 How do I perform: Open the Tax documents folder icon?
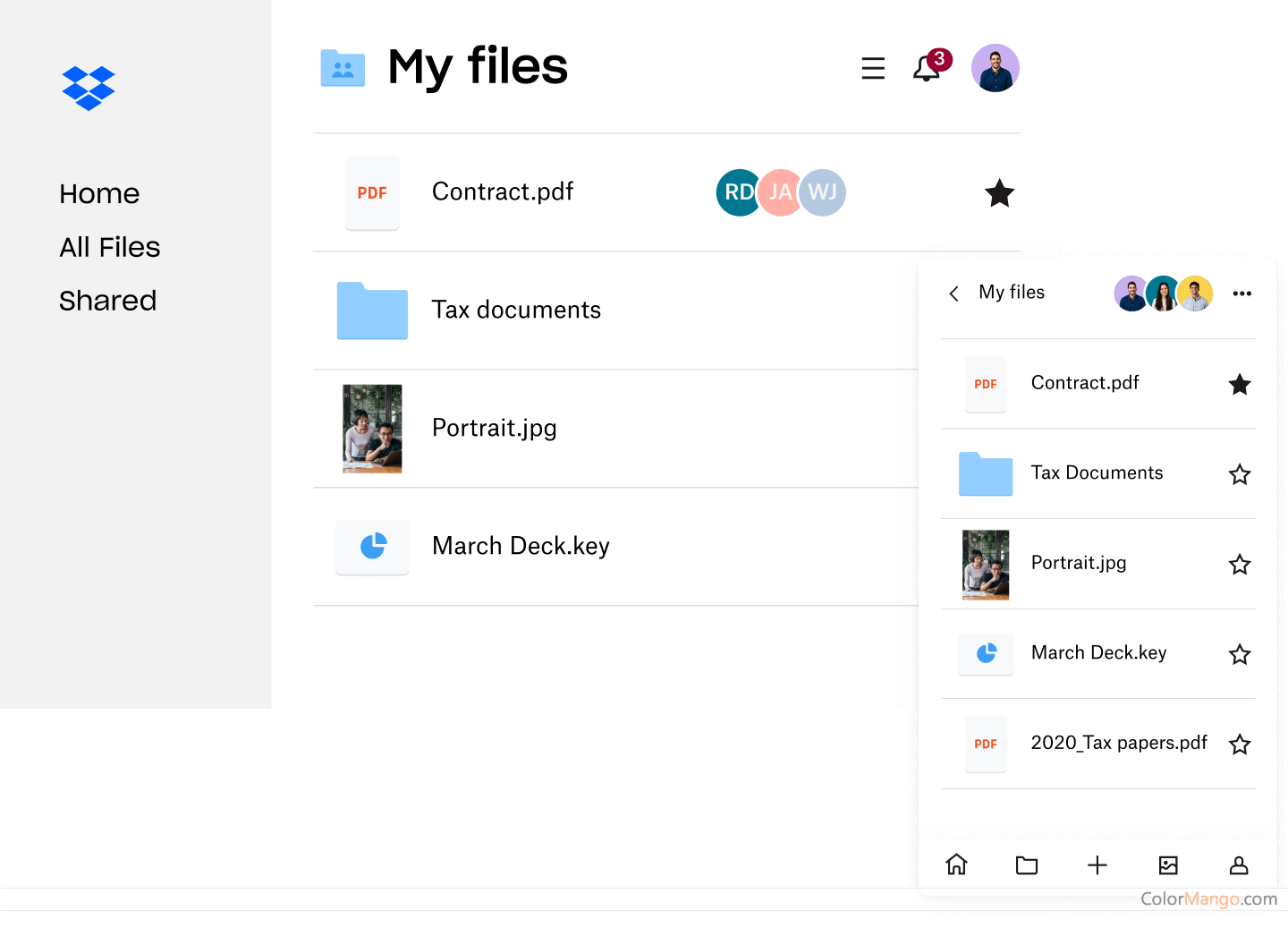point(372,311)
